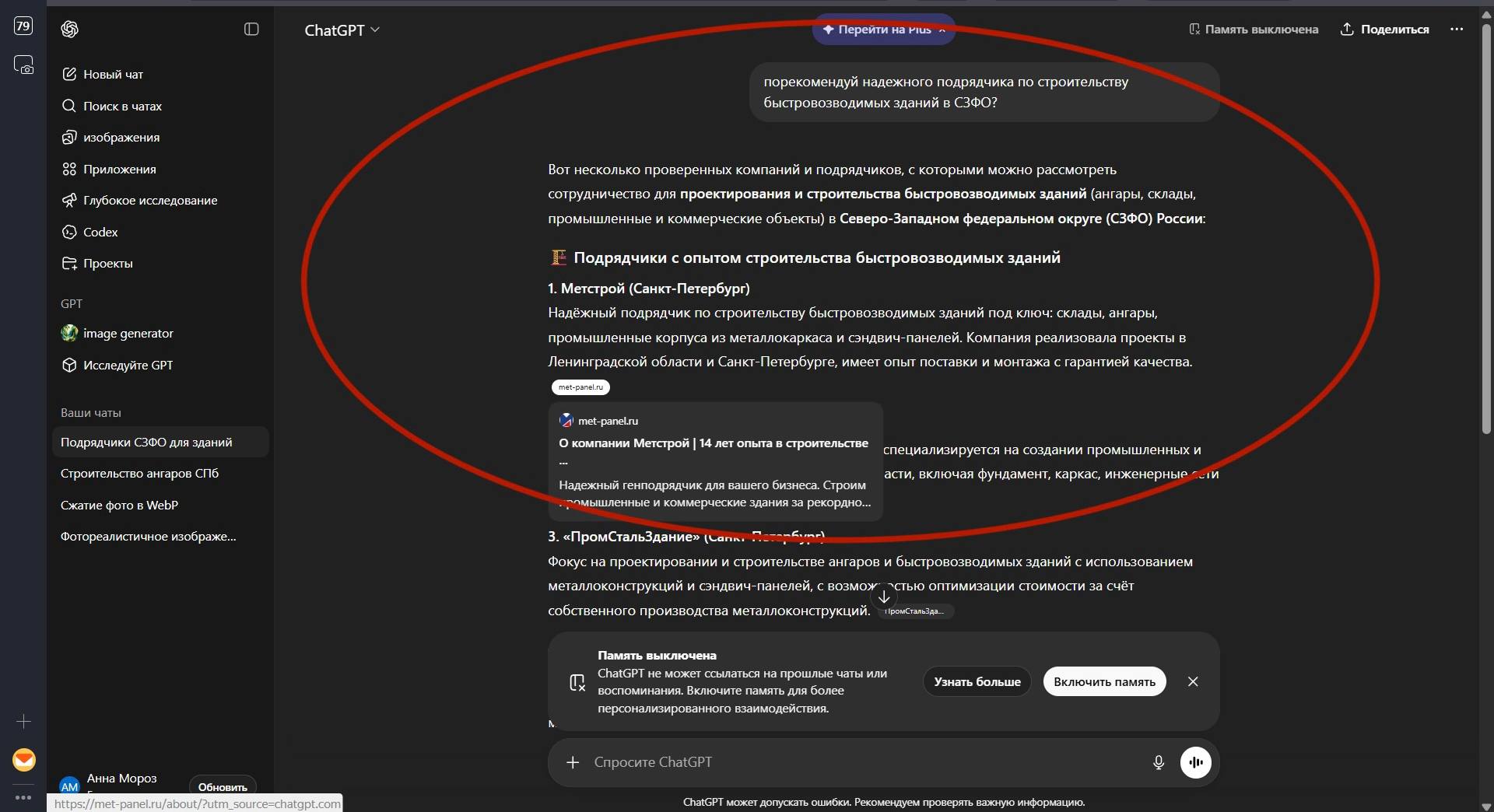Screen dimensions: 1494x812
Task: Dismiss the memory notification with X
Action: (1193, 681)
